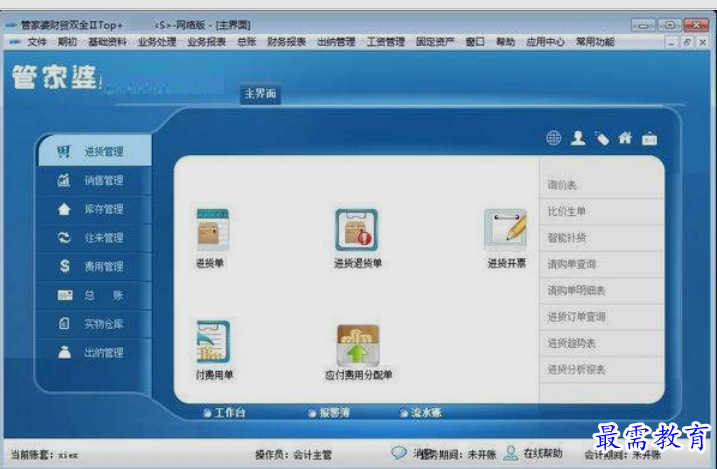Click the inner document restore button
This screenshot has height=469, width=717.
pyautogui.click(x=687, y=43)
